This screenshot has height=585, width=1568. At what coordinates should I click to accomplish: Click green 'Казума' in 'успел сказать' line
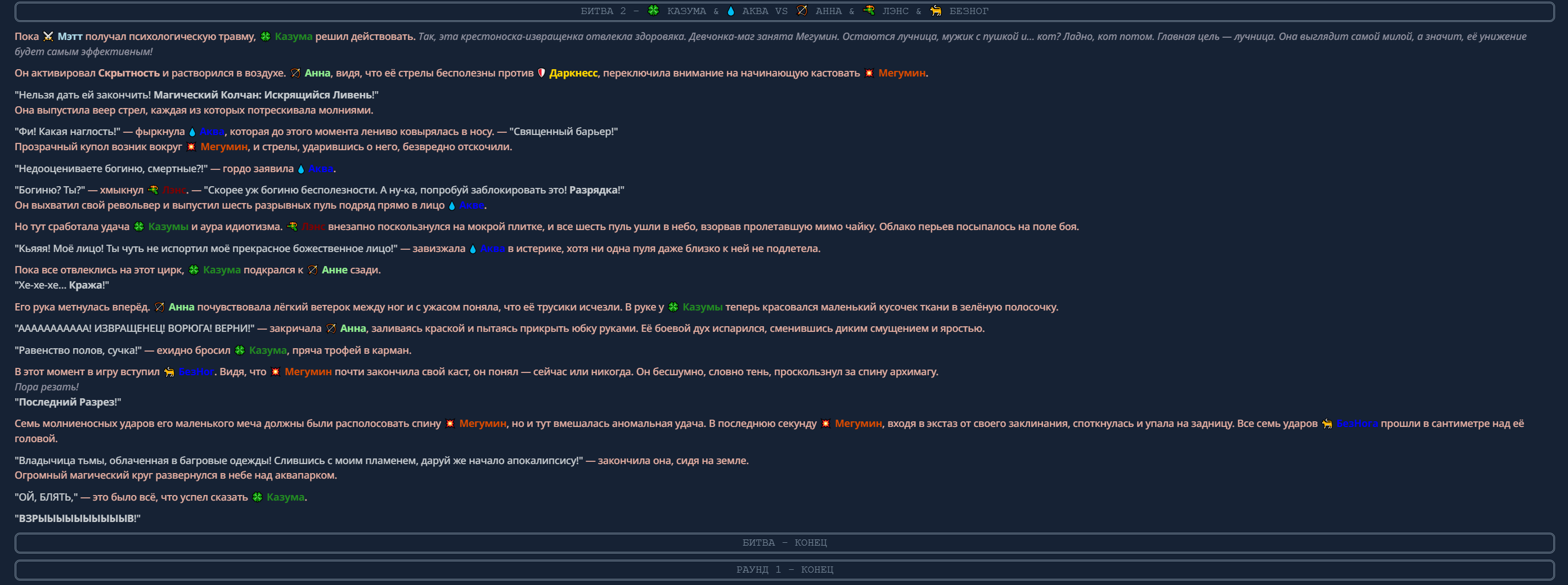coord(285,497)
